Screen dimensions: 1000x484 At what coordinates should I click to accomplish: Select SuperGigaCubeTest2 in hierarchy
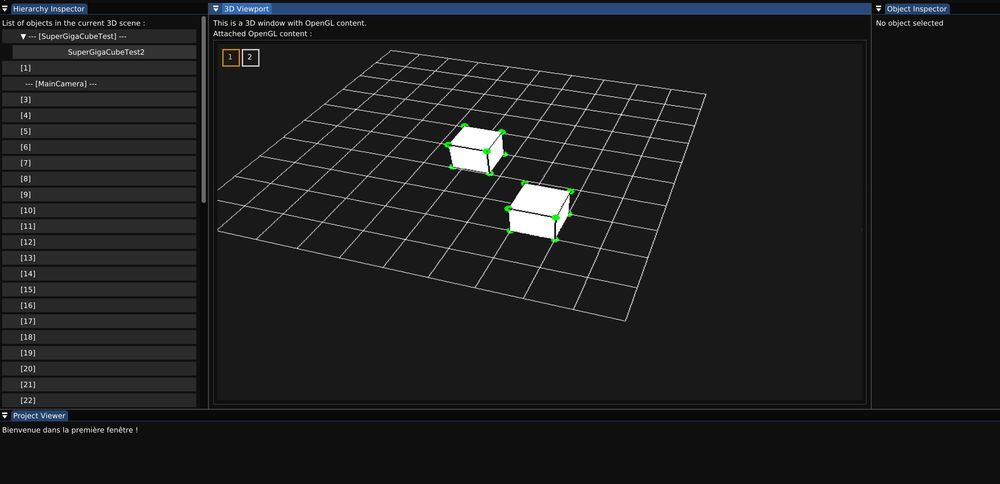105,52
